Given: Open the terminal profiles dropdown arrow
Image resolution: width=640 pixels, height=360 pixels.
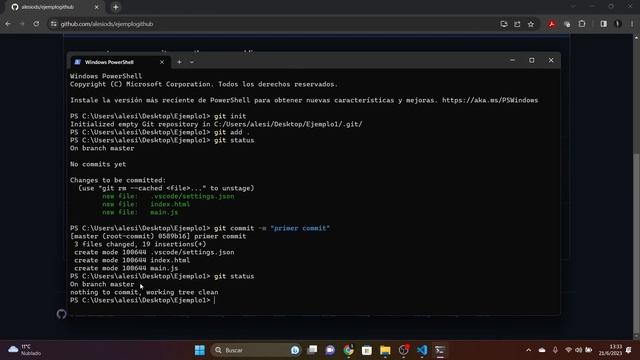Looking at the screenshot, I should pos(192,62).
